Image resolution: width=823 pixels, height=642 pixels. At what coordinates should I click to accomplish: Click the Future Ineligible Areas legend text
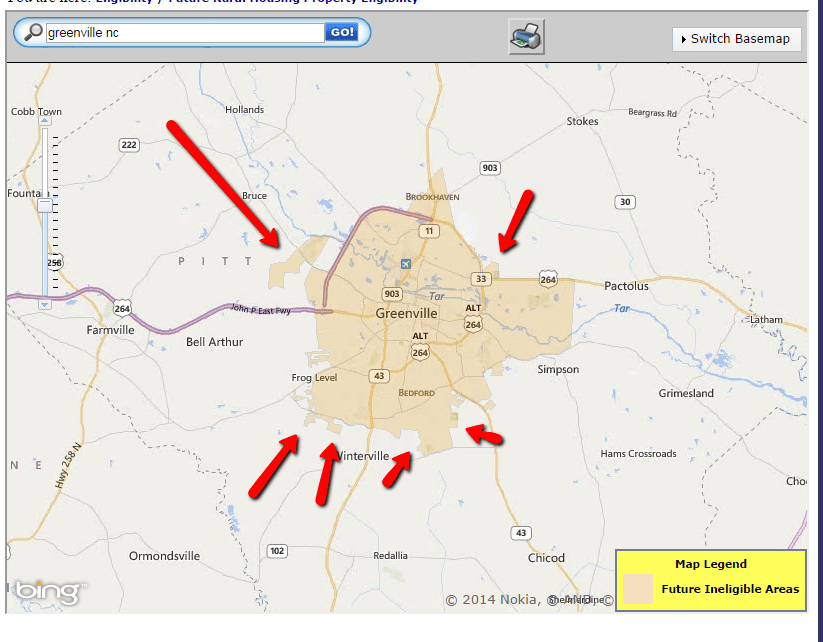[730, 589]
